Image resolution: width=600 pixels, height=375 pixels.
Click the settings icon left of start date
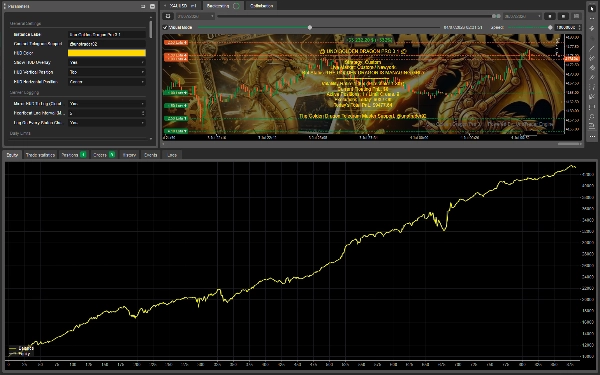point(168,16)
